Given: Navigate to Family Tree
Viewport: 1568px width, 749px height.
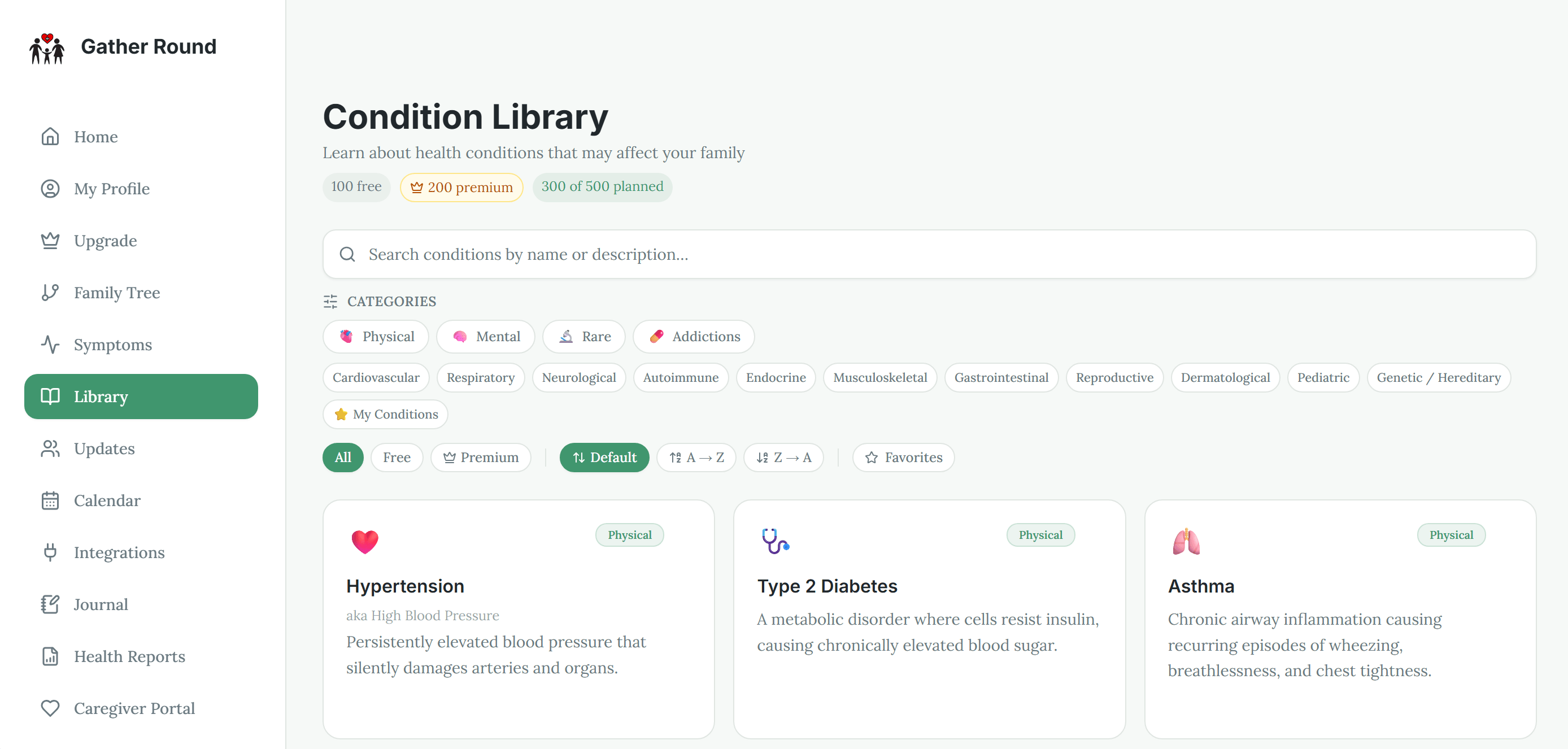Looking at the screenshot, I should [x=141, y=292].
